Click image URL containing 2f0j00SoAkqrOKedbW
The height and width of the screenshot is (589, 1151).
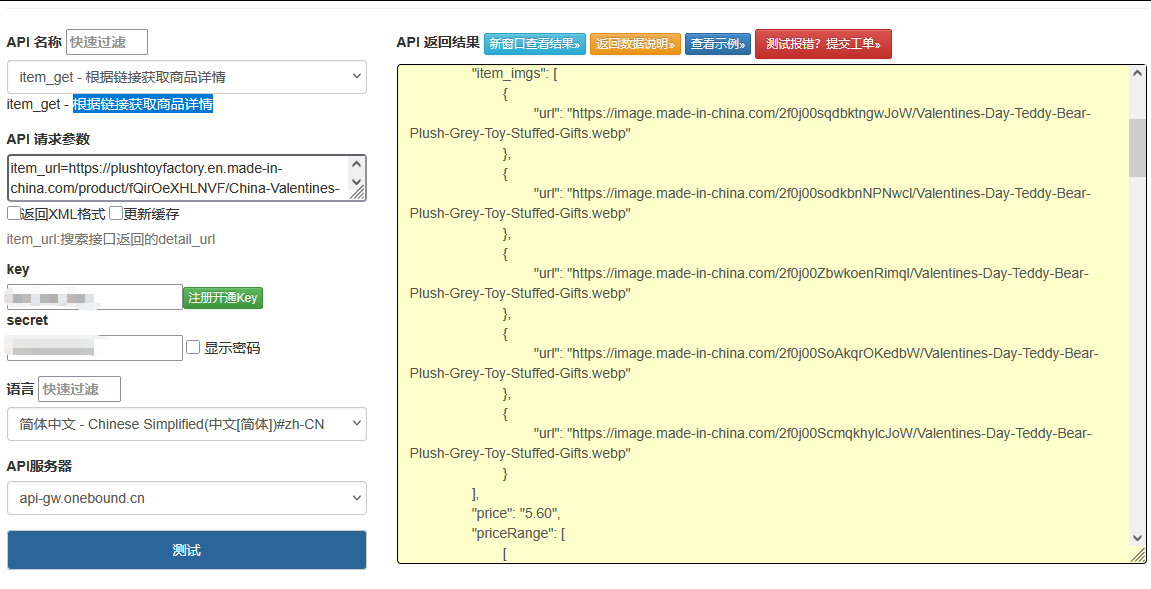(754, 364)
